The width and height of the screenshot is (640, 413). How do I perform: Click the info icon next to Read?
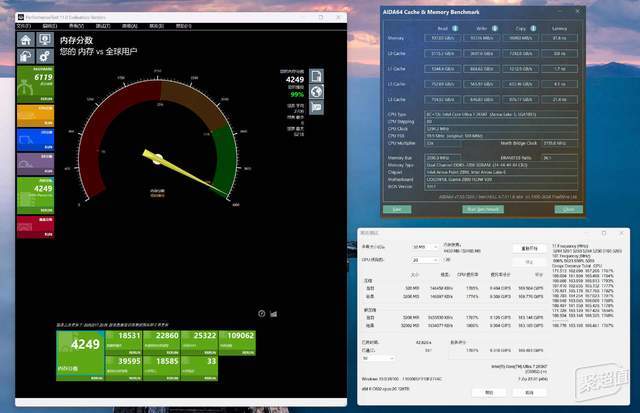[x=455, y=28]
